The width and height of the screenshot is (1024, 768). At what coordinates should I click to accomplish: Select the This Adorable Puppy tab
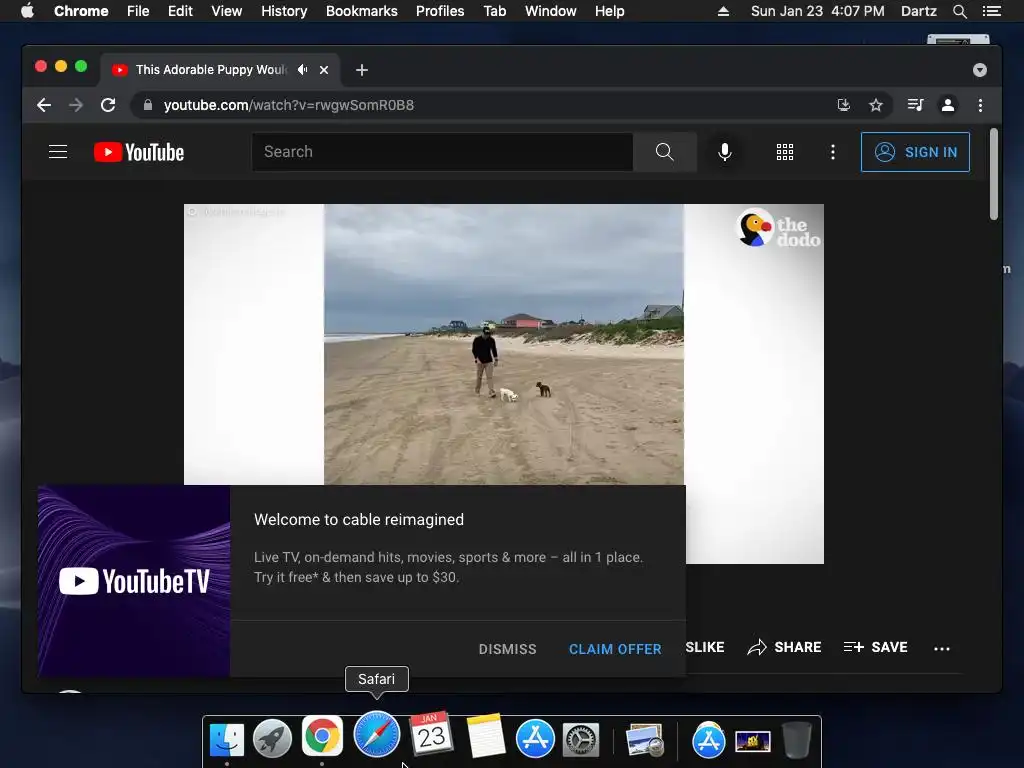(x=211, y=69)
